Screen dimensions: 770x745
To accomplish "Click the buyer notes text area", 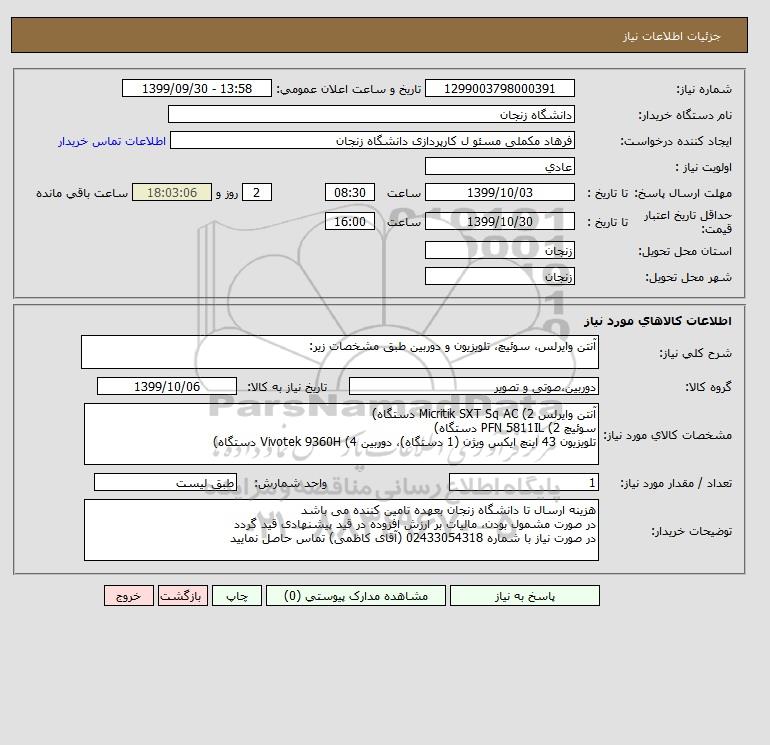I will [341, 530].
